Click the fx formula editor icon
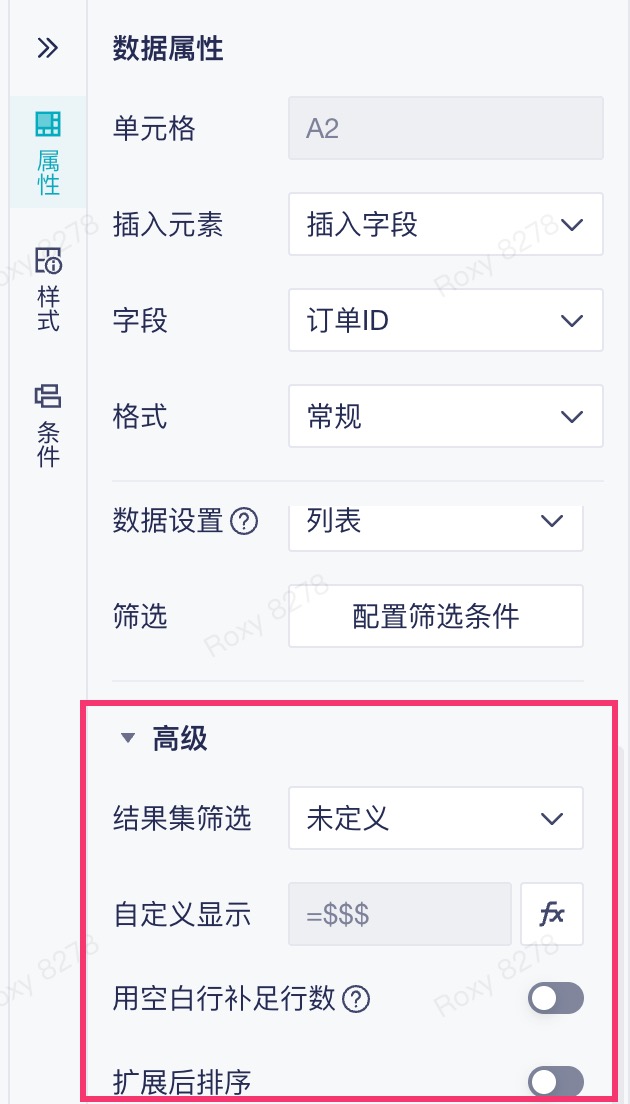This screenshot has width=630, height=1104. (552, 914)
